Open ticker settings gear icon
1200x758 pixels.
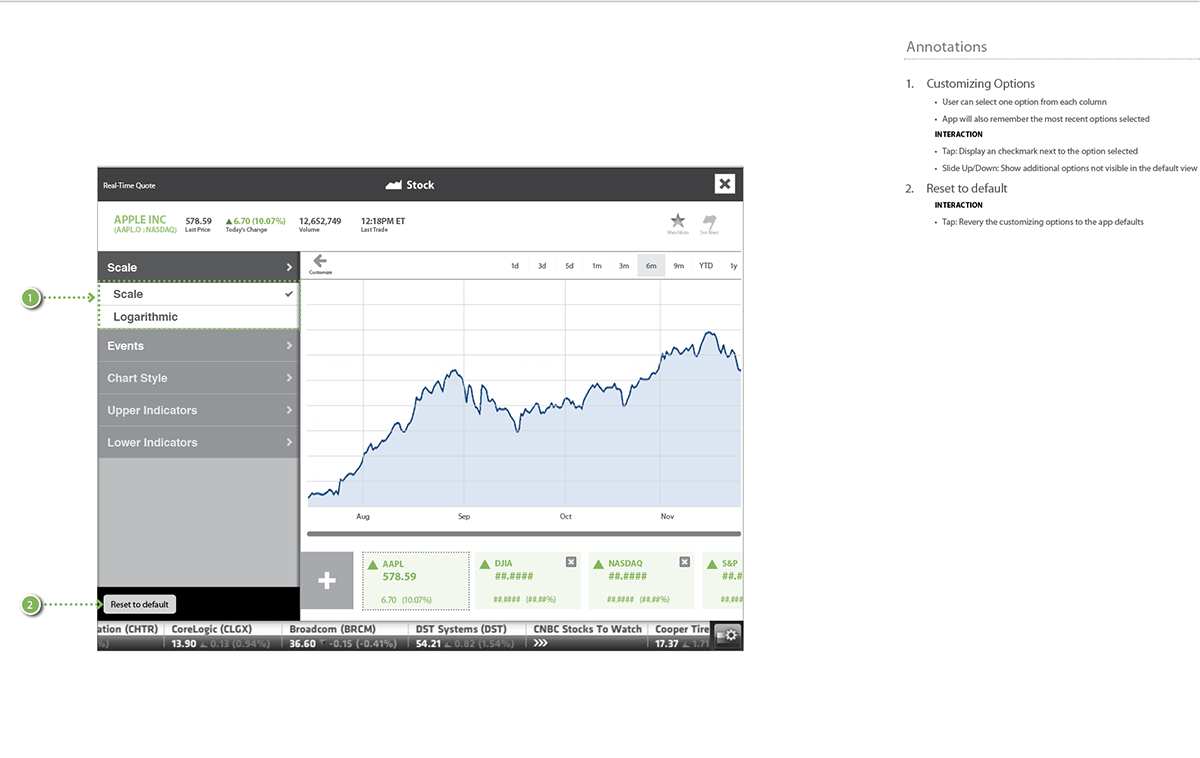729,636
